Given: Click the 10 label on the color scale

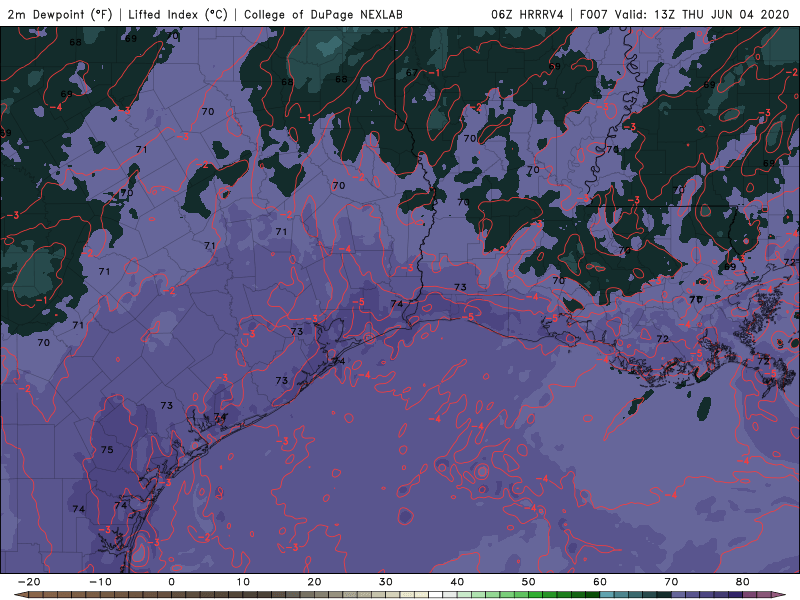Looking at the screenshot, I should (243, 582).
